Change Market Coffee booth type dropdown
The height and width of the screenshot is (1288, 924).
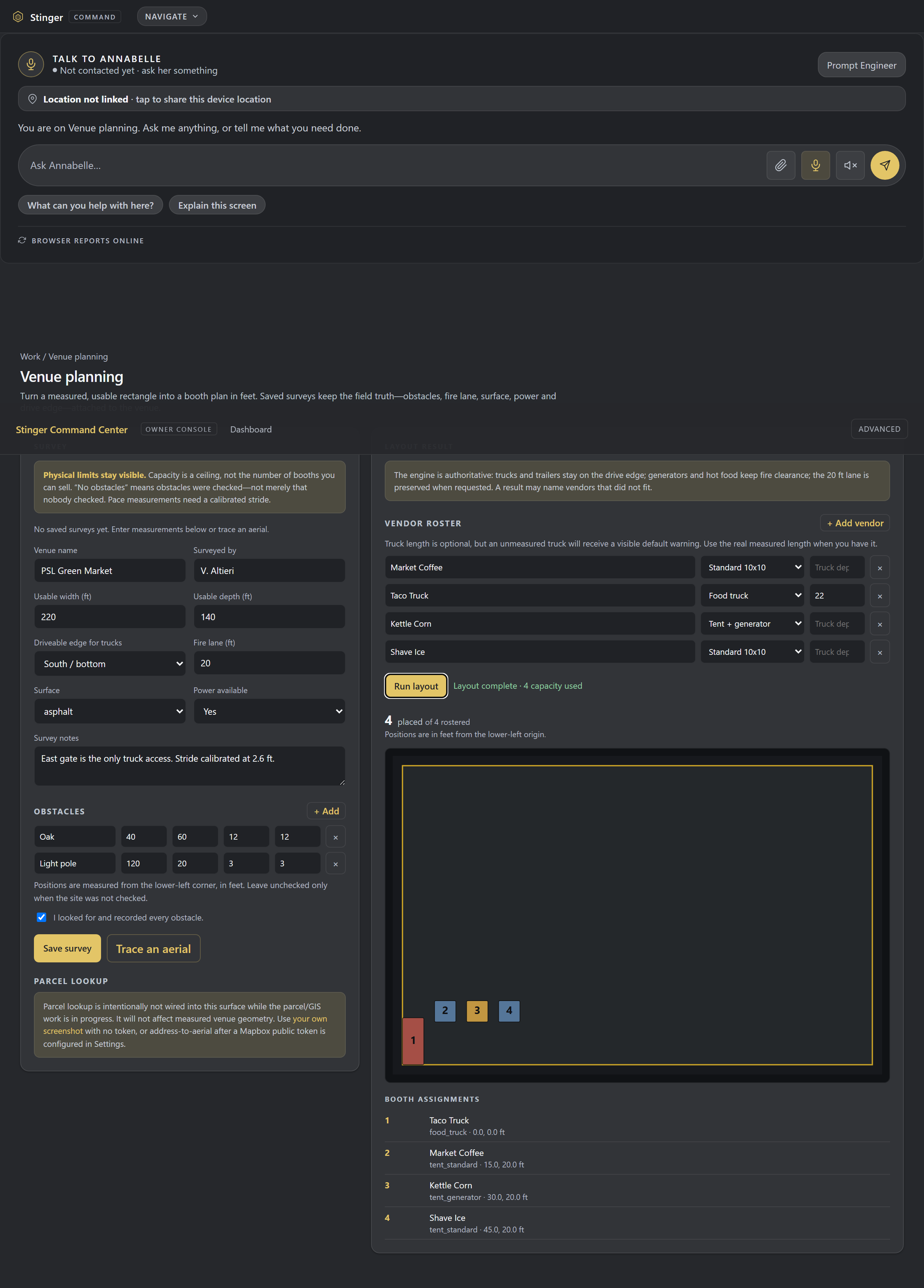752,567
